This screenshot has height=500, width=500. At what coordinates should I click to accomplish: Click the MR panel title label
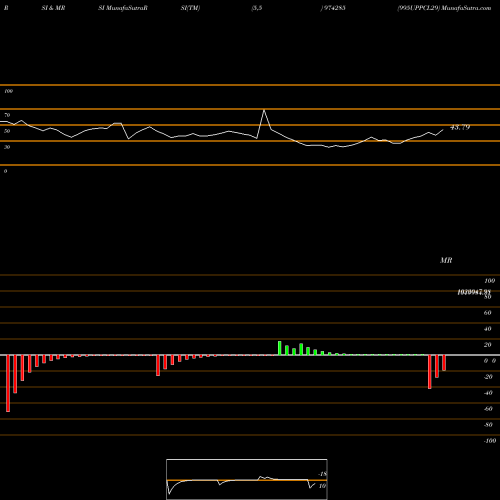[446, 260]
